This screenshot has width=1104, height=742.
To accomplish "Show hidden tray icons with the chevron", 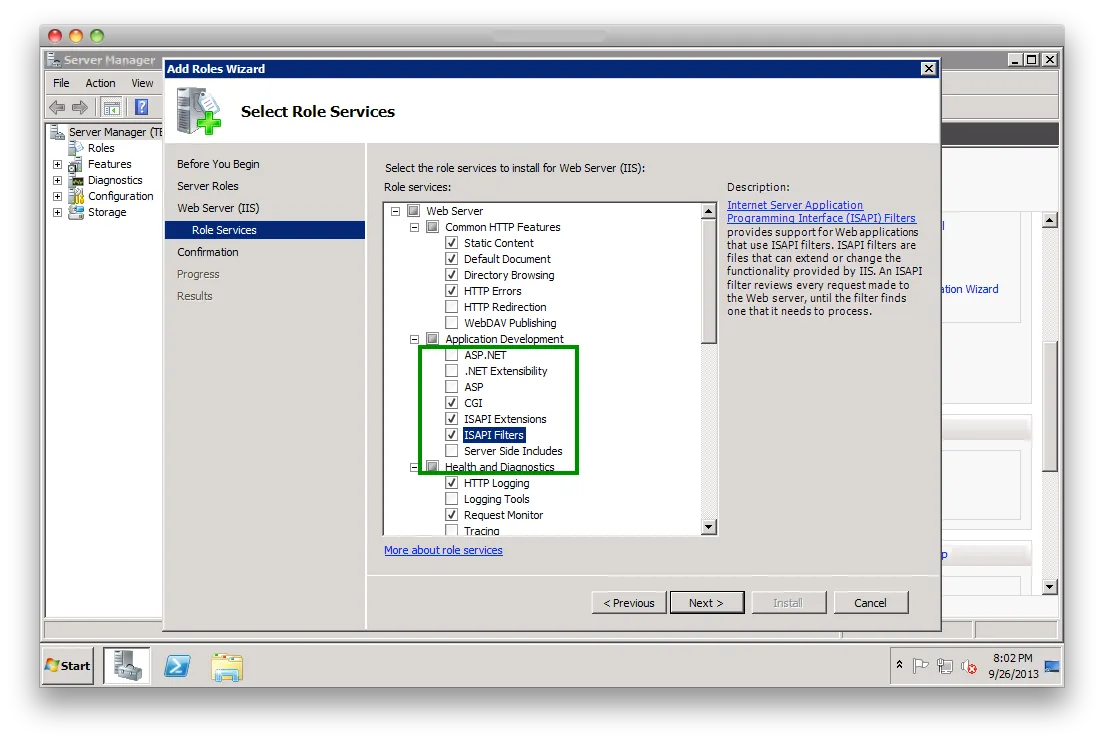I will (x=899, y=665).
